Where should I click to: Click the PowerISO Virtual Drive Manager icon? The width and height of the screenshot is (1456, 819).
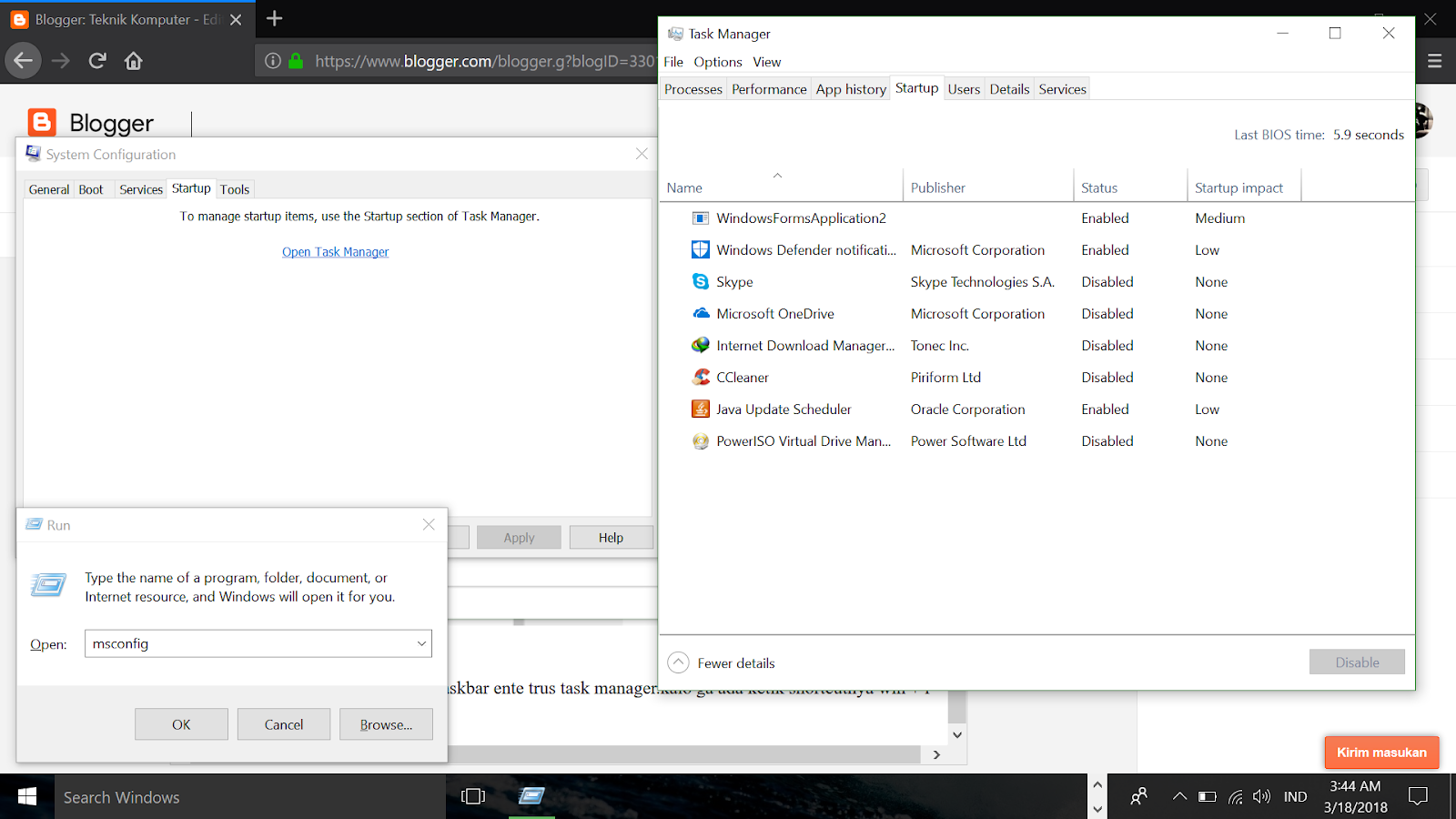(700, 440)
